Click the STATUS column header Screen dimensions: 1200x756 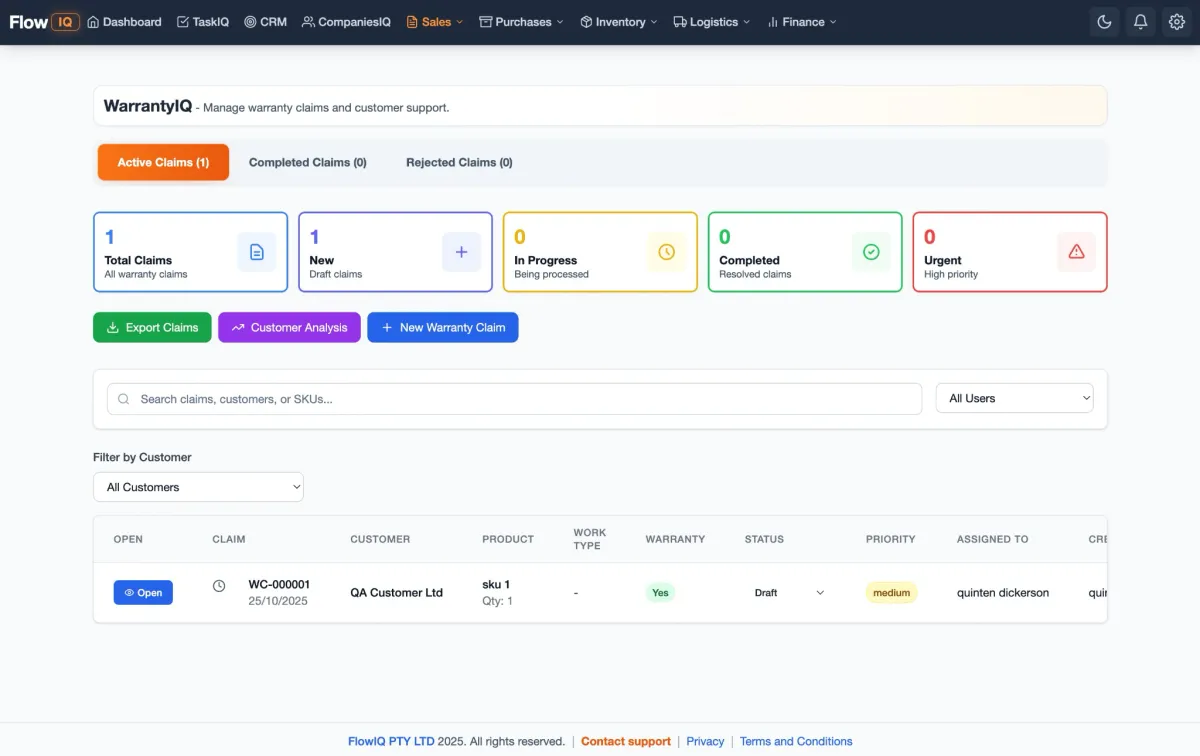(764, 539)
